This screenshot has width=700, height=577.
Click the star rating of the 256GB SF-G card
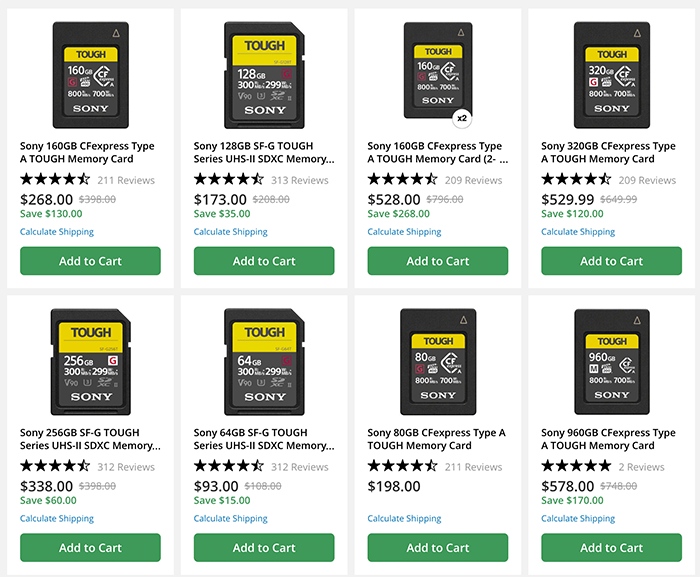coord(55,466)
